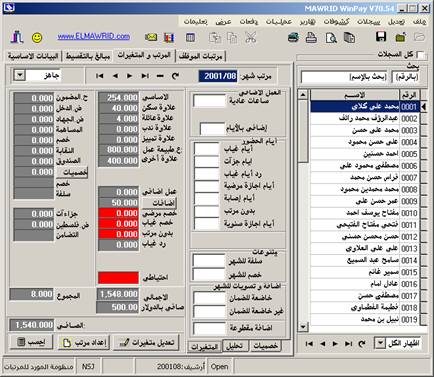The image size is (434, 377).
Task: Click the scissors cut icon
Action: 251,37
